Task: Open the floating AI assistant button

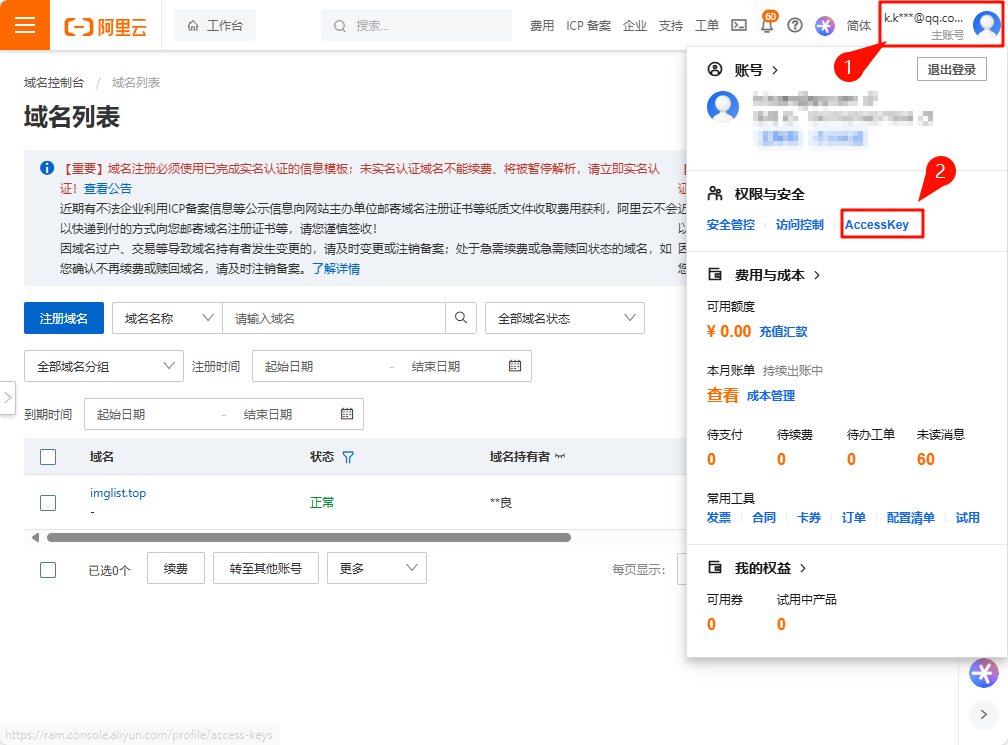Action: [984, 673]
